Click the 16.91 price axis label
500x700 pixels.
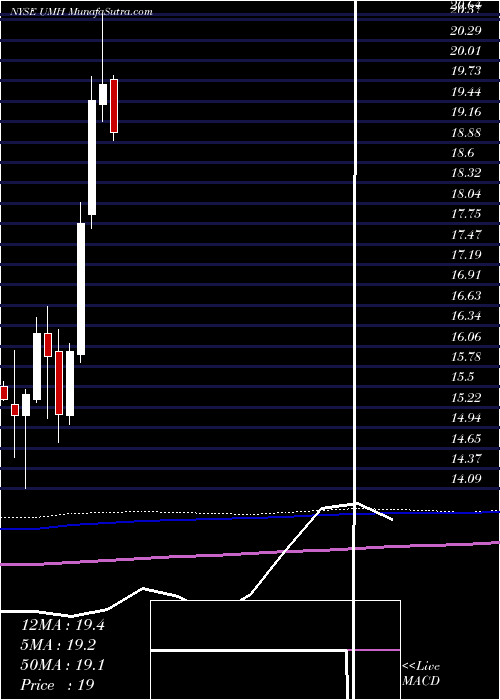[x=466, y=275]
